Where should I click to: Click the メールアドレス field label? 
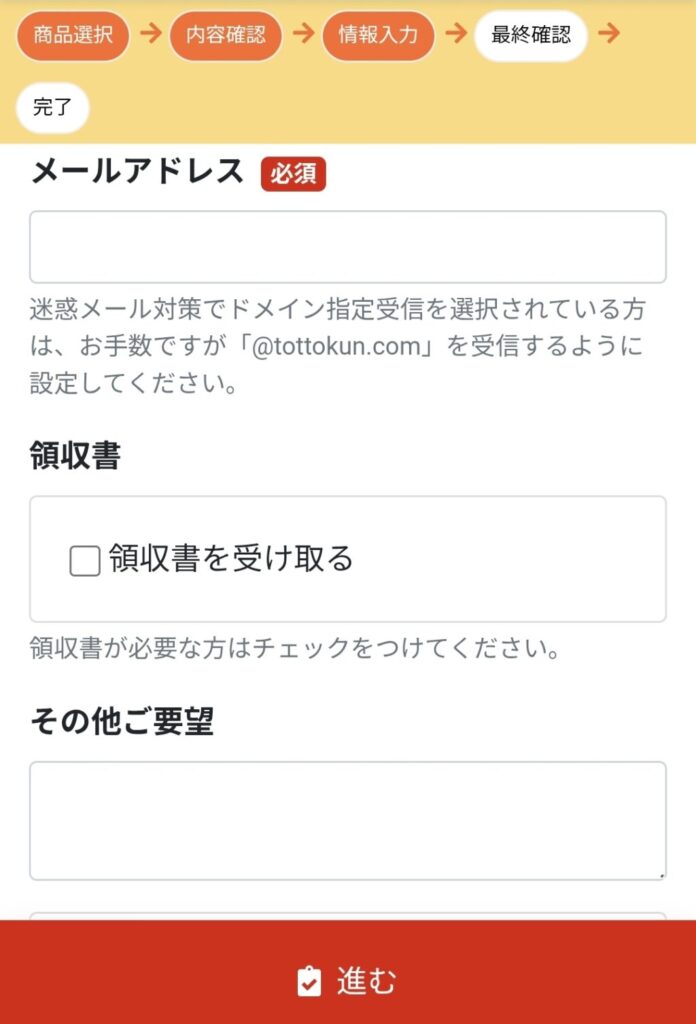click(x=137, y=172)
